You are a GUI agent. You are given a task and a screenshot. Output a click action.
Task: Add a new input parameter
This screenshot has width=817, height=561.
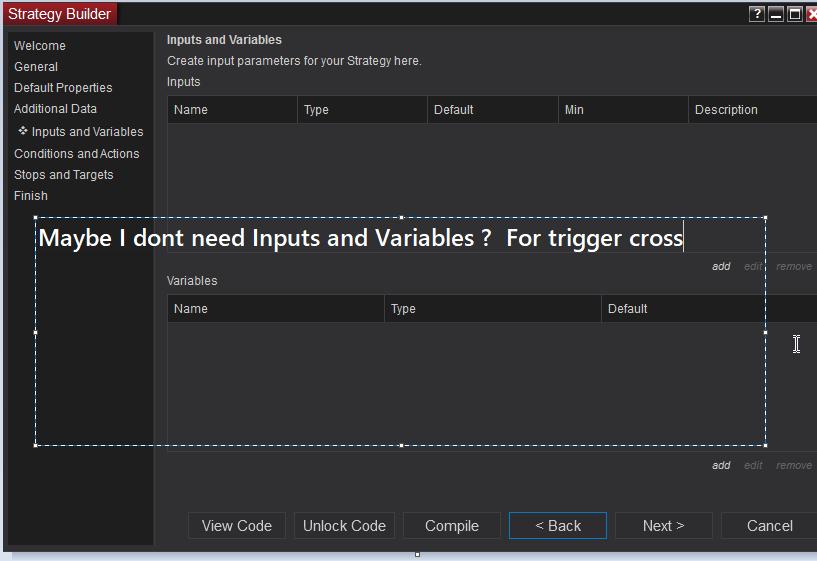tap(721, 267)
